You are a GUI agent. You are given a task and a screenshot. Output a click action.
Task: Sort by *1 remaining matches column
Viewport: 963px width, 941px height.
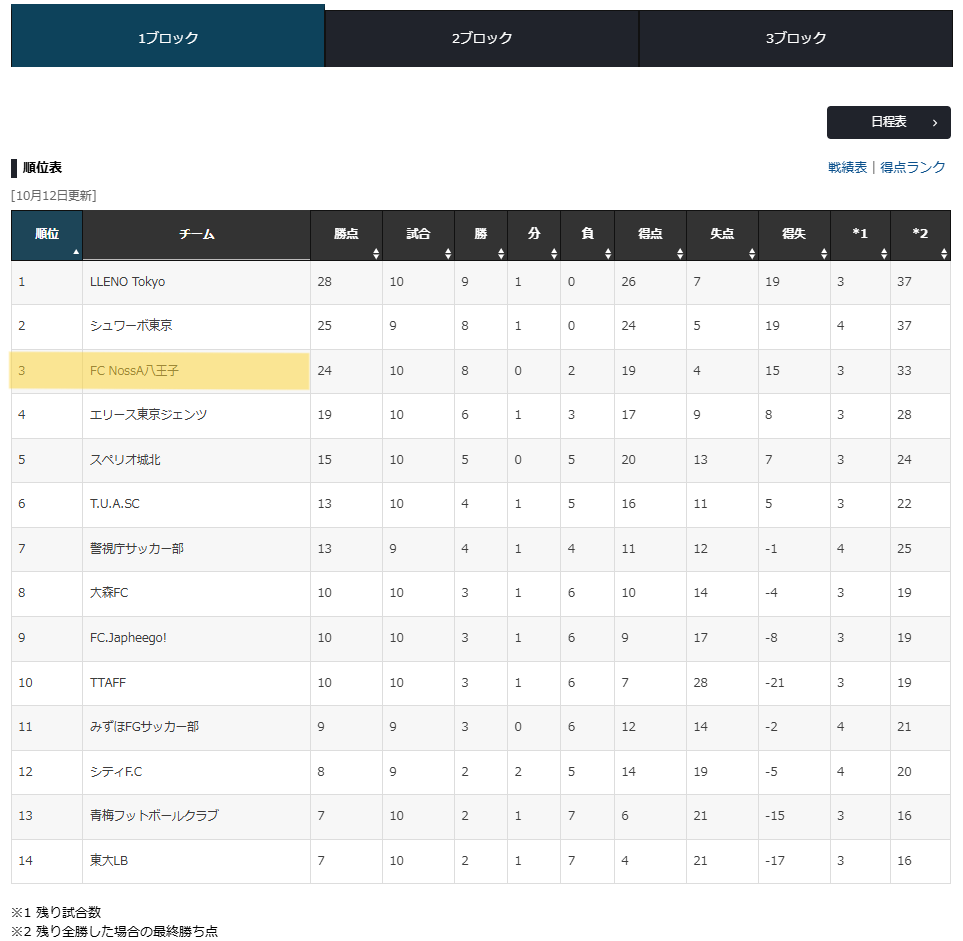860,234
